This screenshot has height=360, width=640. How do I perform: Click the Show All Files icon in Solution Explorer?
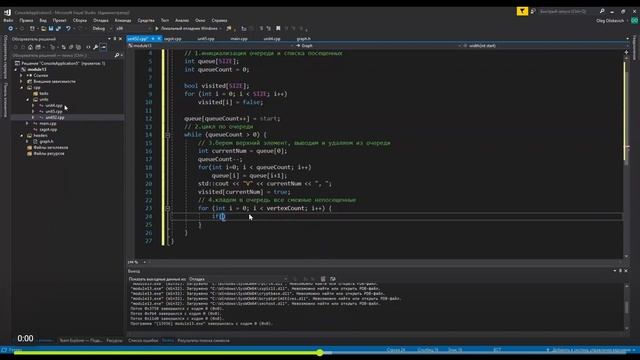click(78, 47)
